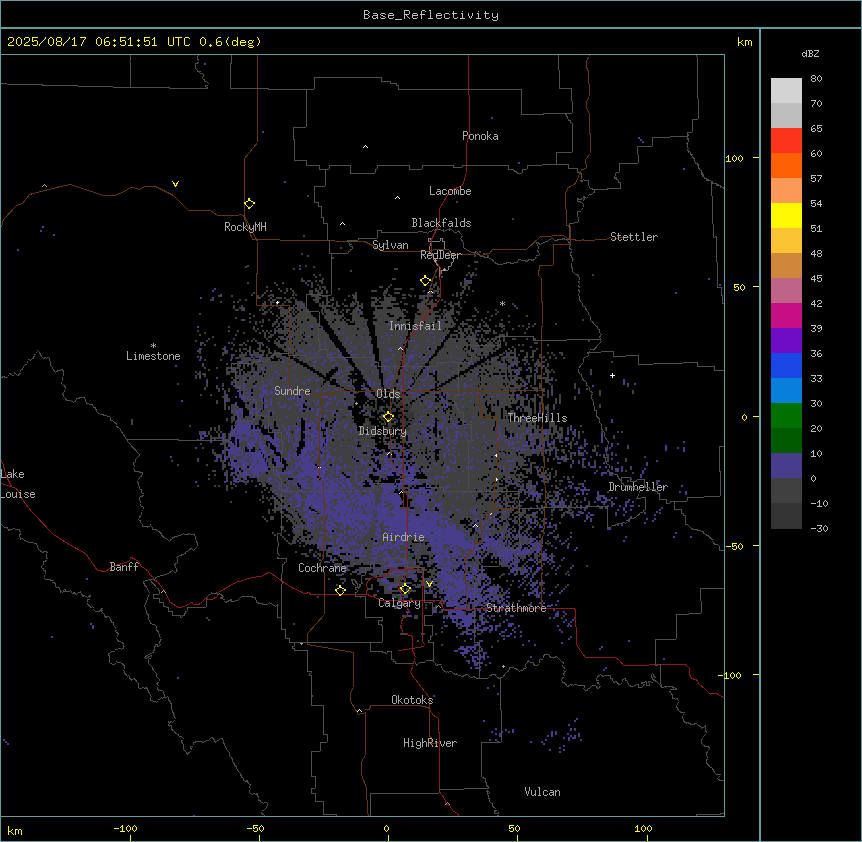Click the RedDeer city label
Viewport: 862px width, 842px height.
[x=440, y=255]
